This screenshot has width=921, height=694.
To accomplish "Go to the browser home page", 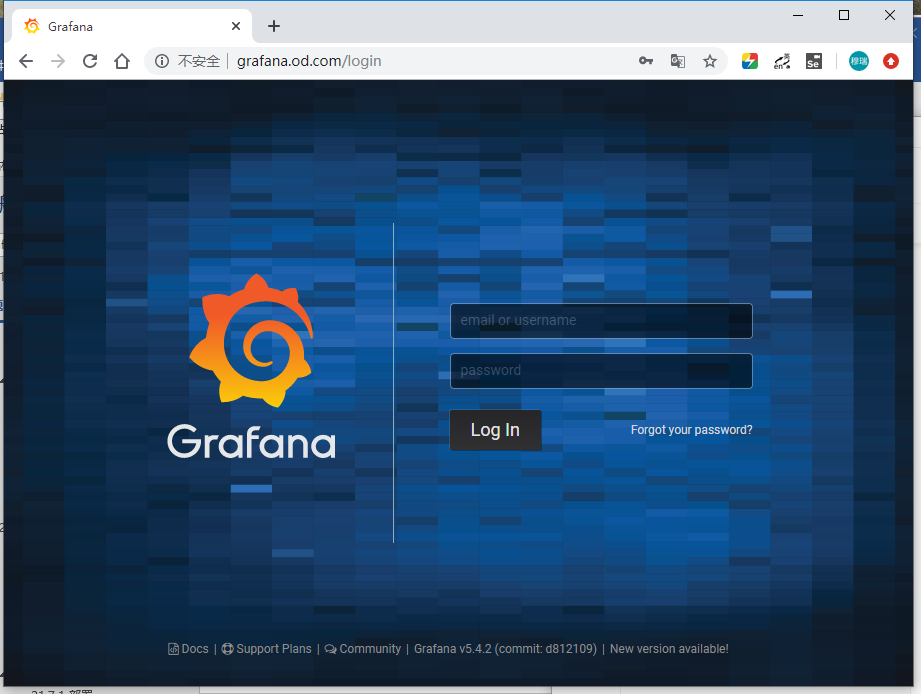I will pyautogui.click(x=122, y=61).
